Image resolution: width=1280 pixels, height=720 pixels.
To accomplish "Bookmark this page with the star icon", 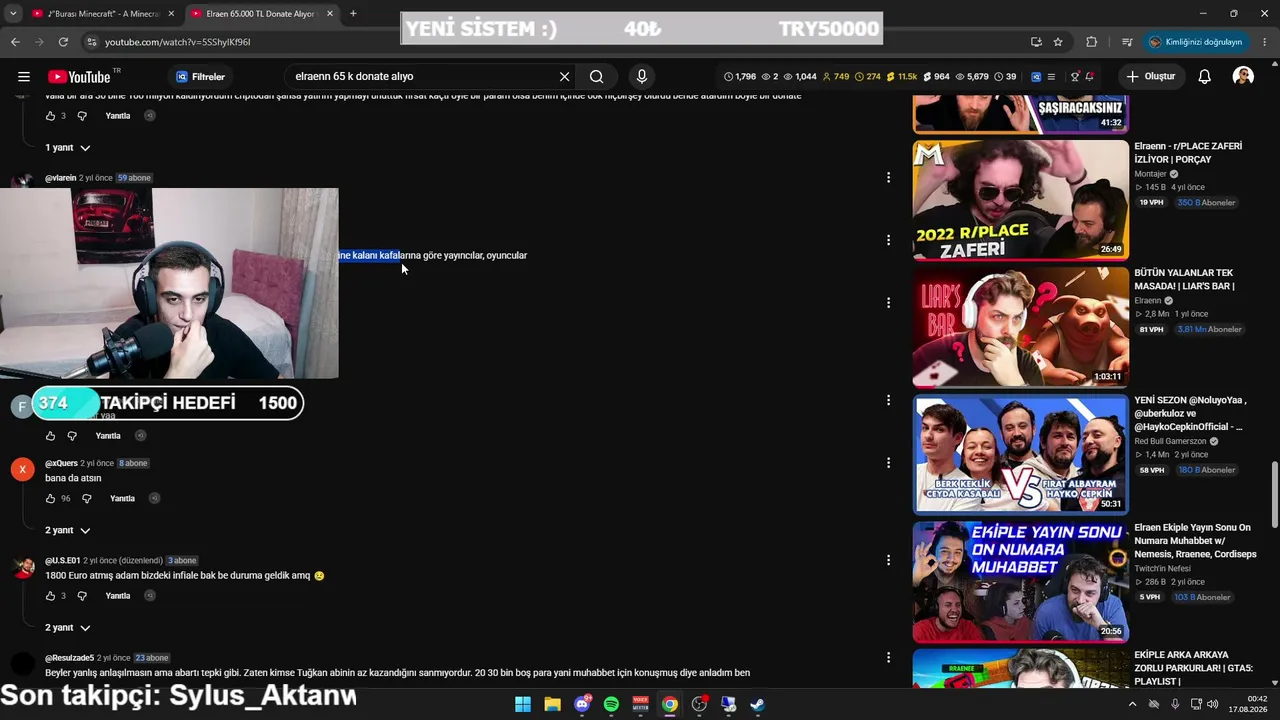I will pos(1058,42).
